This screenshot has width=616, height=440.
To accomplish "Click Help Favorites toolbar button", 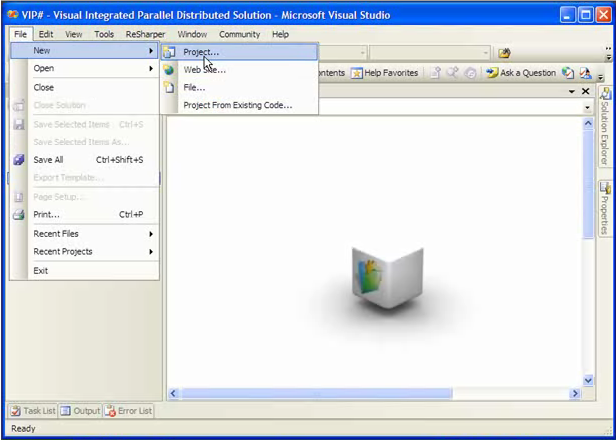I will point(384,73).
